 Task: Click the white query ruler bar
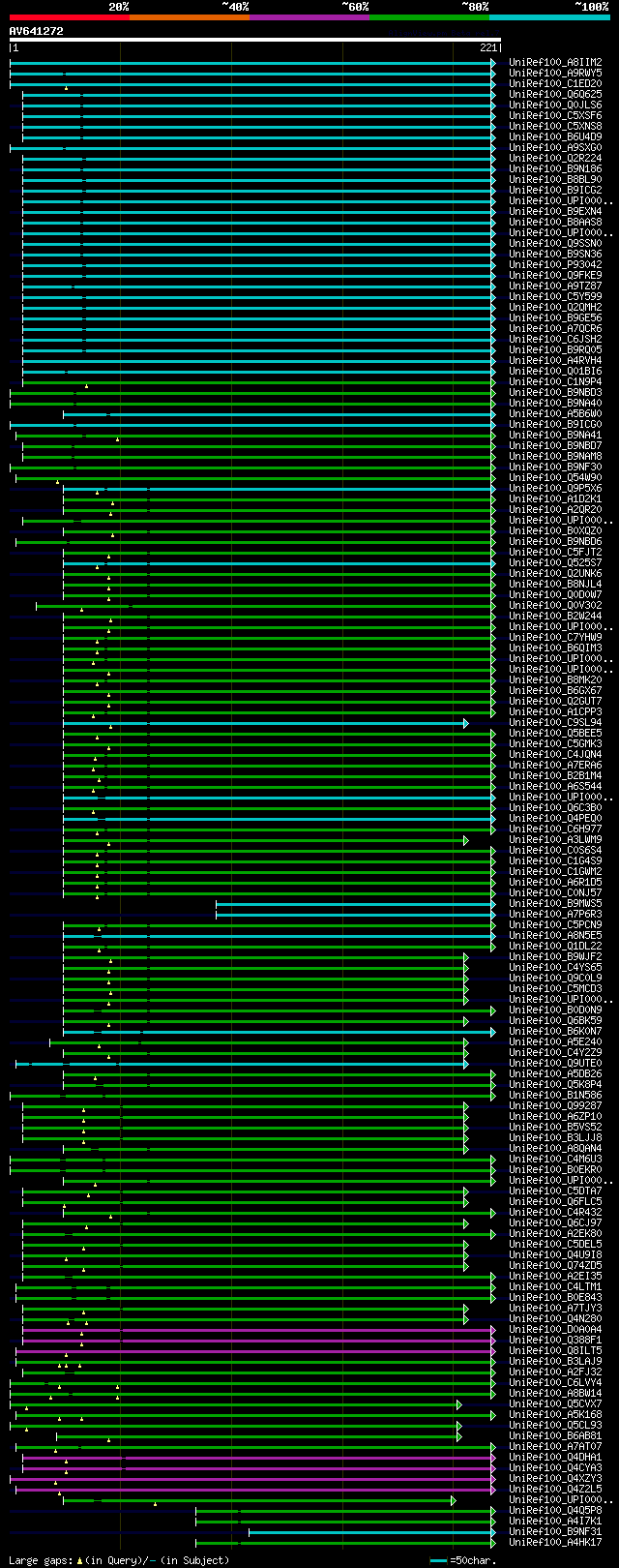point(254,40)
